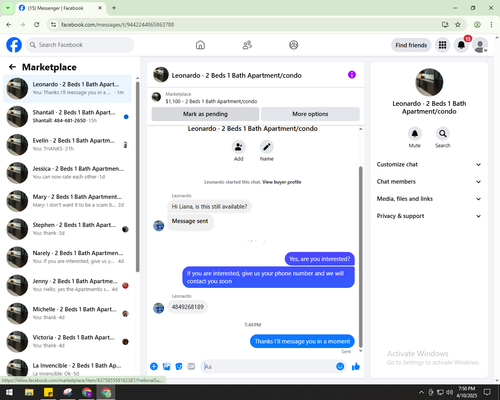500x400 pixels.
Task: Expand Customize chat section
Action: coord(429,164)
